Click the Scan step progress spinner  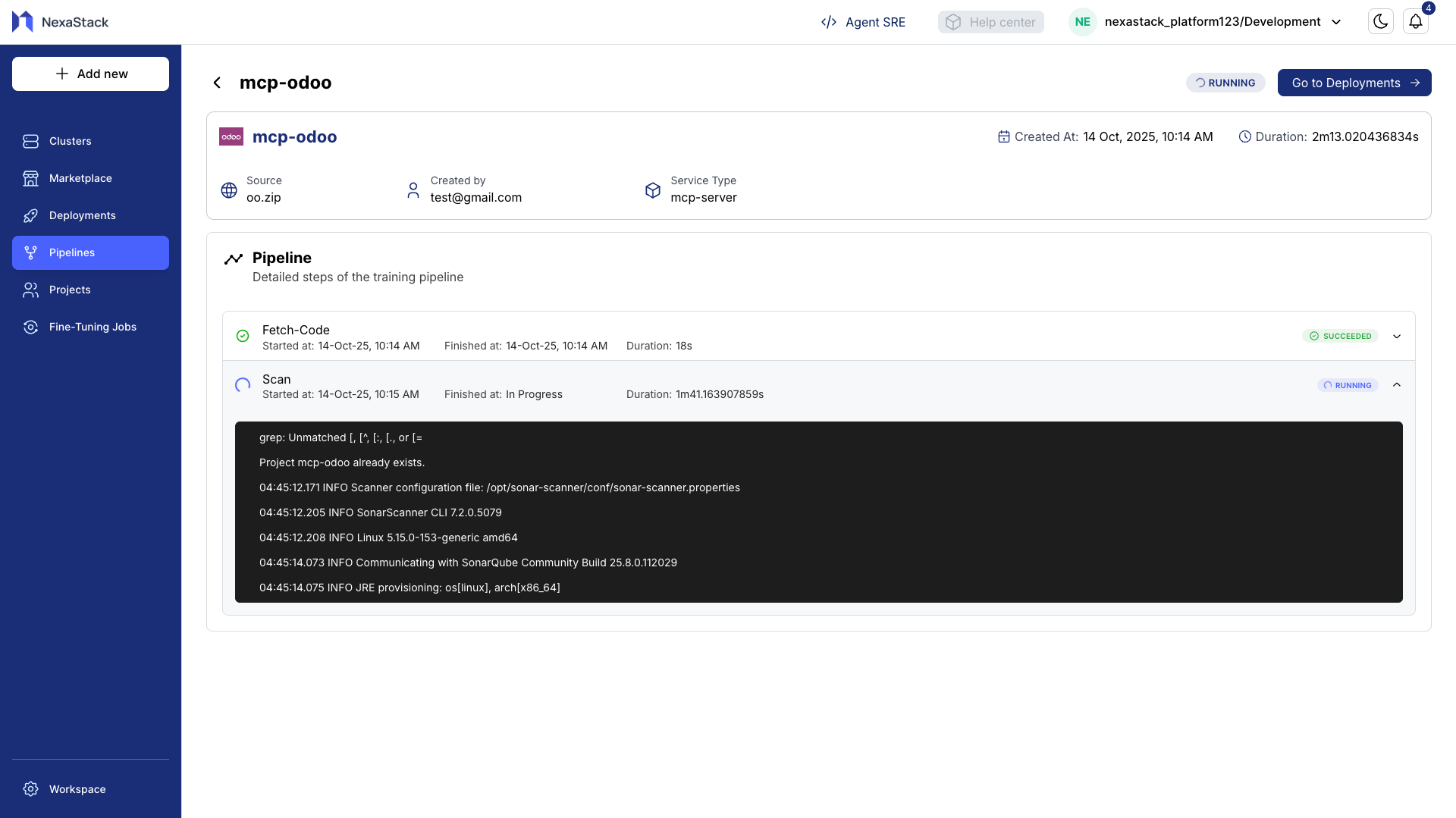point(243,385)
